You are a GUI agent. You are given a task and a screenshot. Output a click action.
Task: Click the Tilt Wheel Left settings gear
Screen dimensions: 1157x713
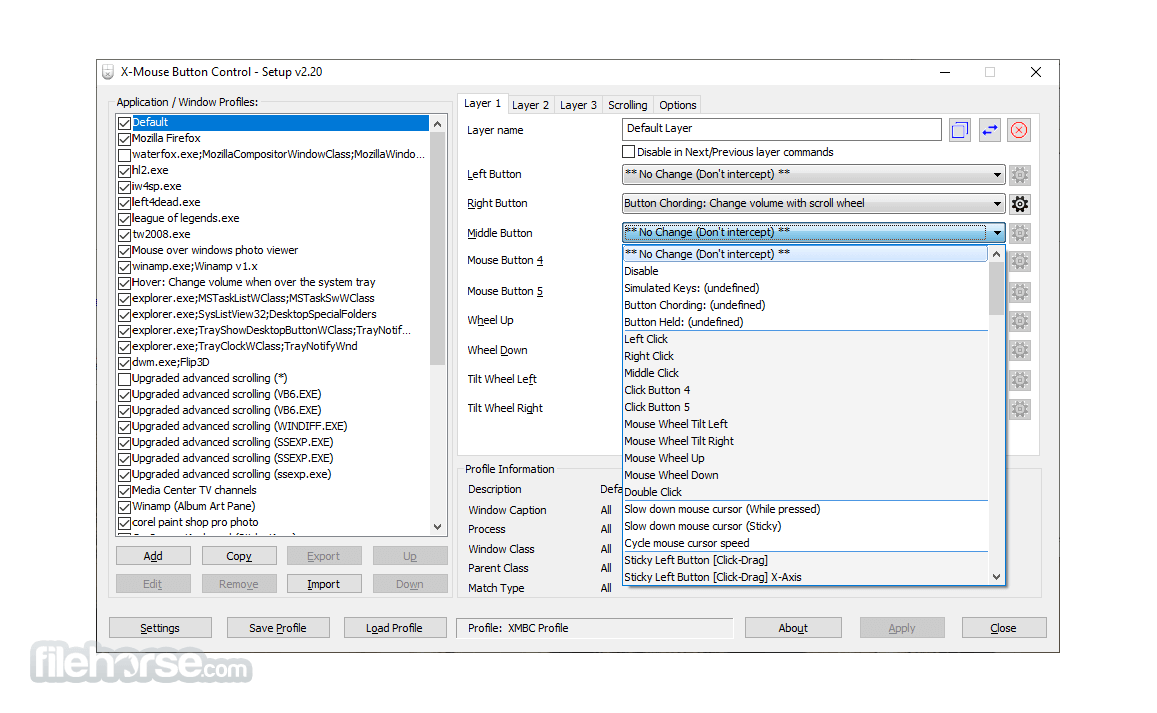click(x=1020, y=380)
